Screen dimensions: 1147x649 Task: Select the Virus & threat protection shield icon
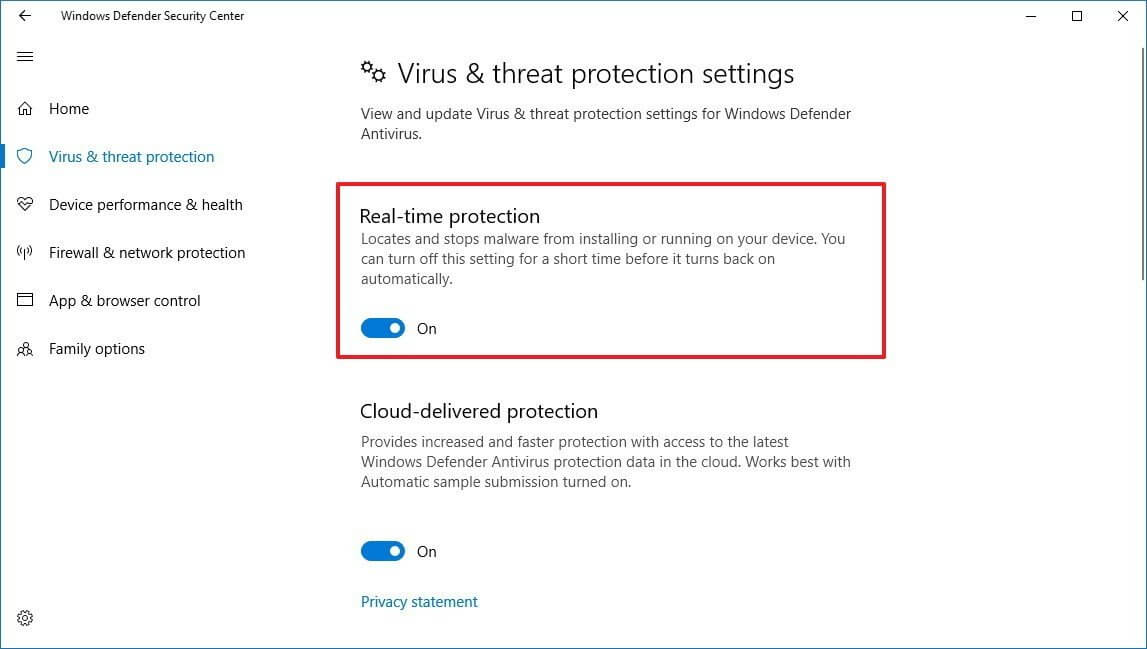coord(24,156)
